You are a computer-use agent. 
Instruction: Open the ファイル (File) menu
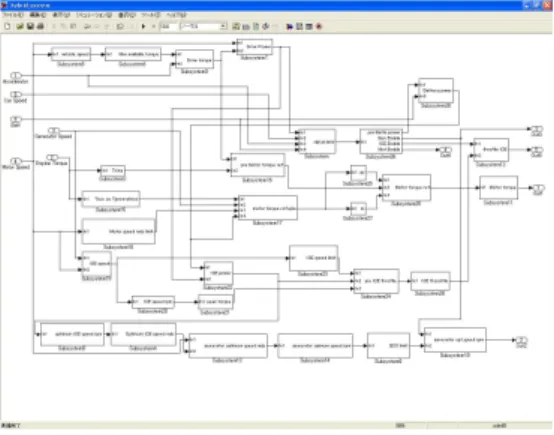(x=12, y=15)
